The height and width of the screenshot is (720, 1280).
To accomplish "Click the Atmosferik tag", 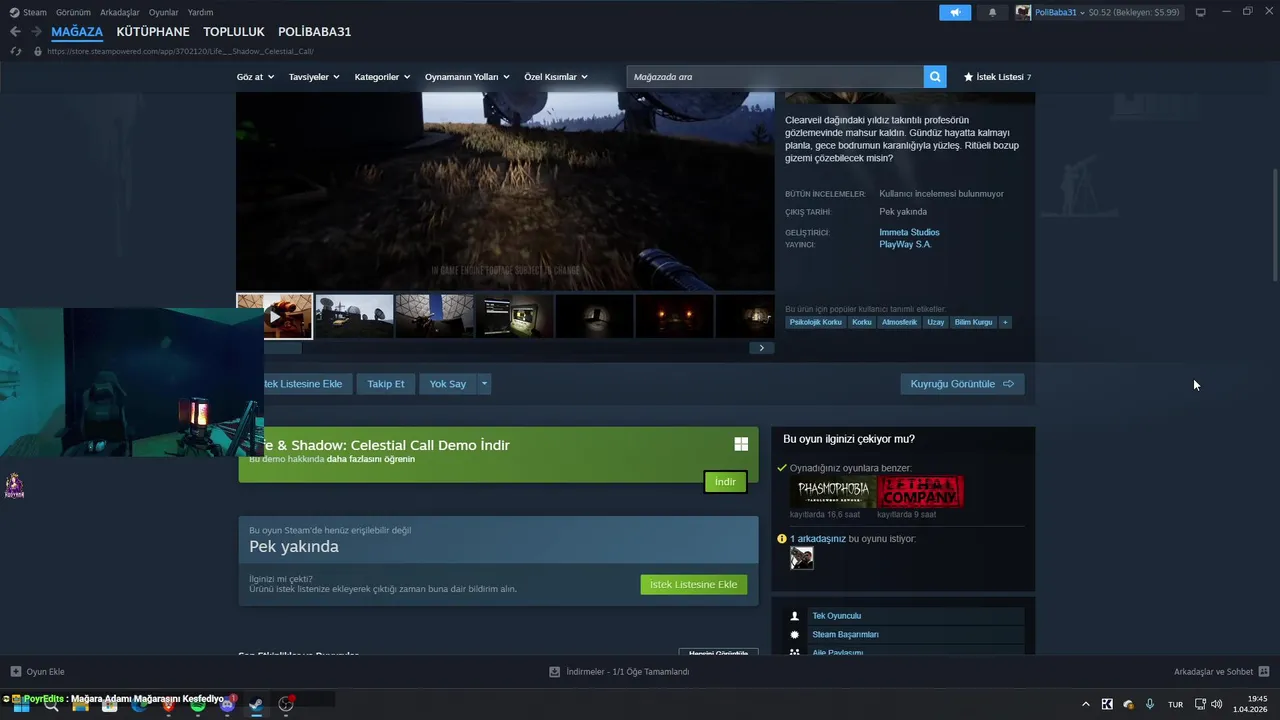I will pos(899,322).
